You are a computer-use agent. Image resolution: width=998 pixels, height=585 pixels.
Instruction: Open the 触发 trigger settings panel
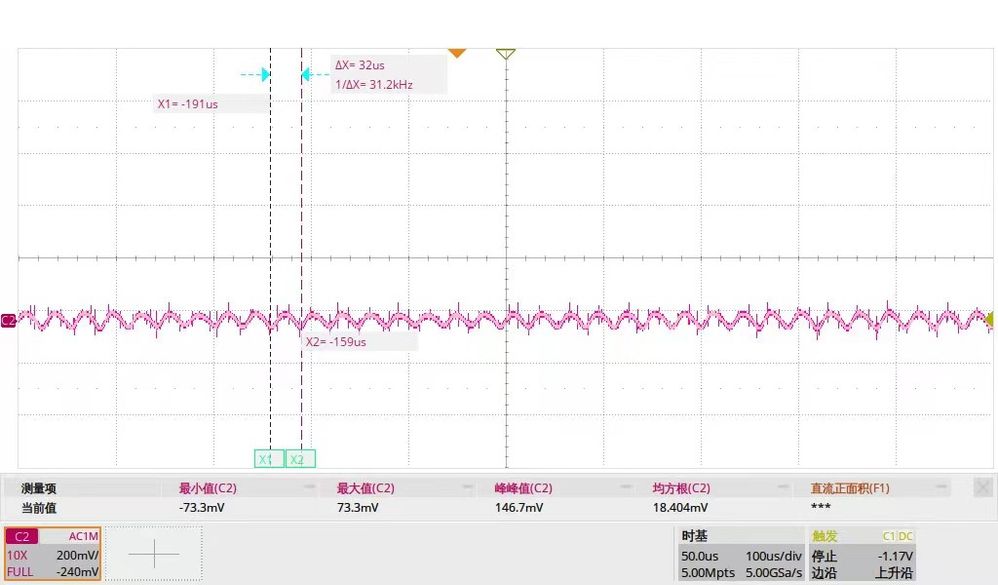(826, 536)
